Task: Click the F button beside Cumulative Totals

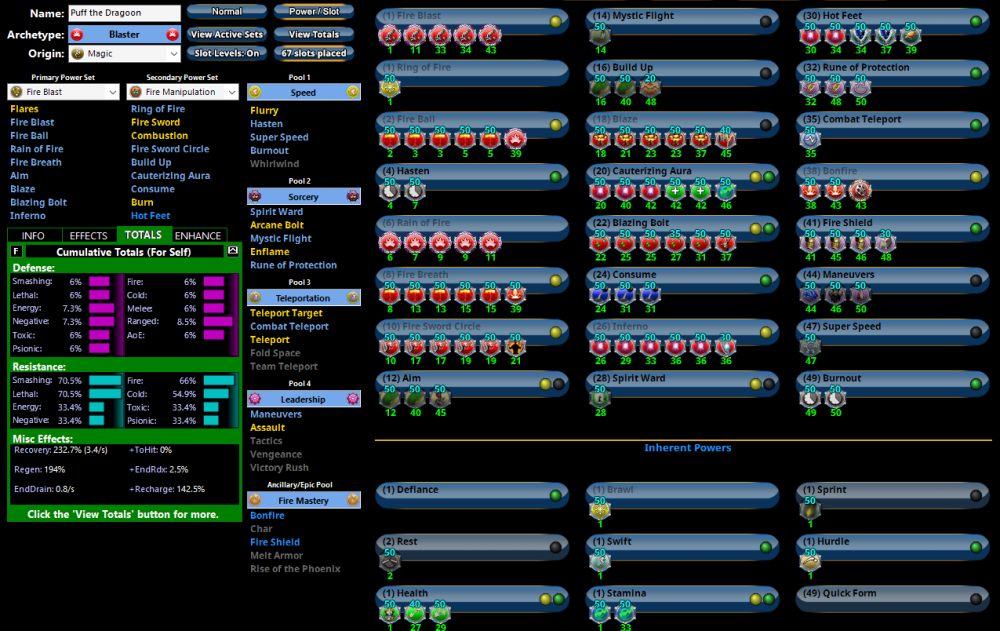Action: 17,251
